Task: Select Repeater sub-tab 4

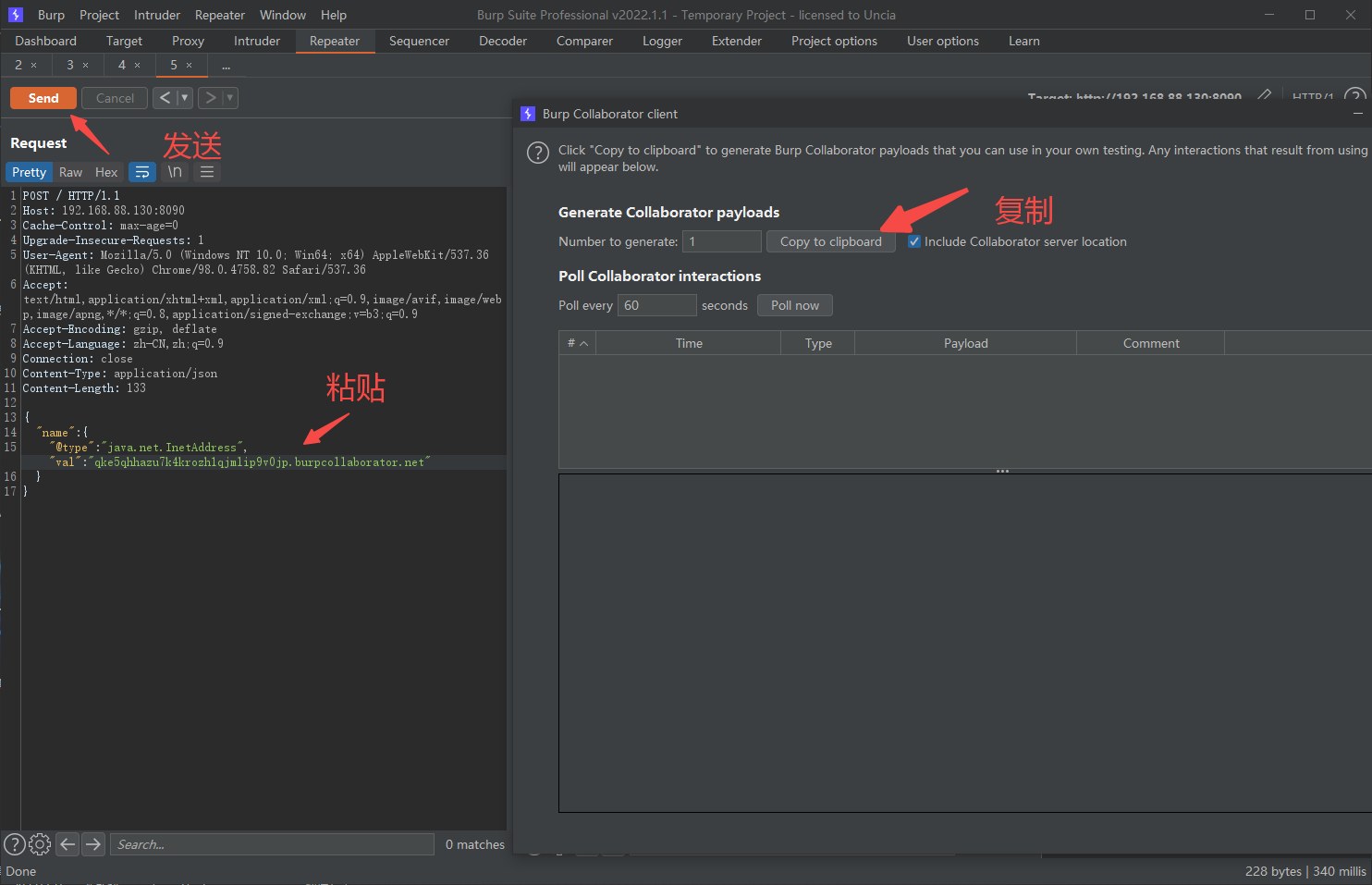Action: click(122, 65)
